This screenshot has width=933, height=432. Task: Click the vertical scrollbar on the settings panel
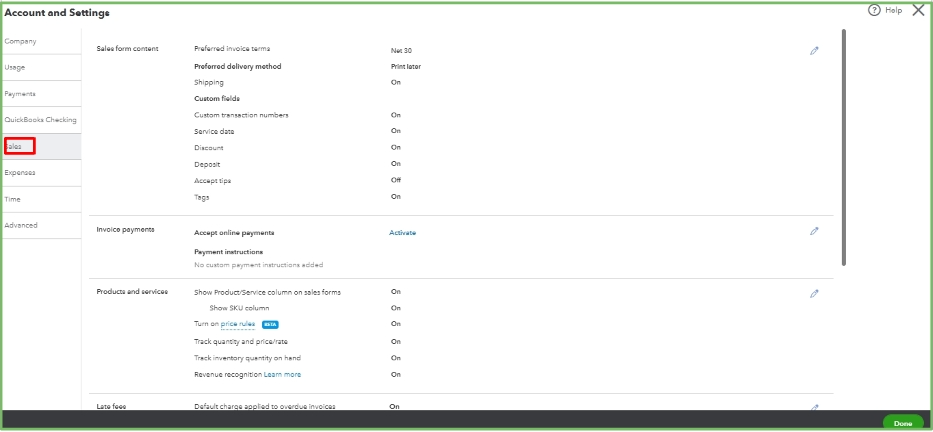tap(844, 150)
